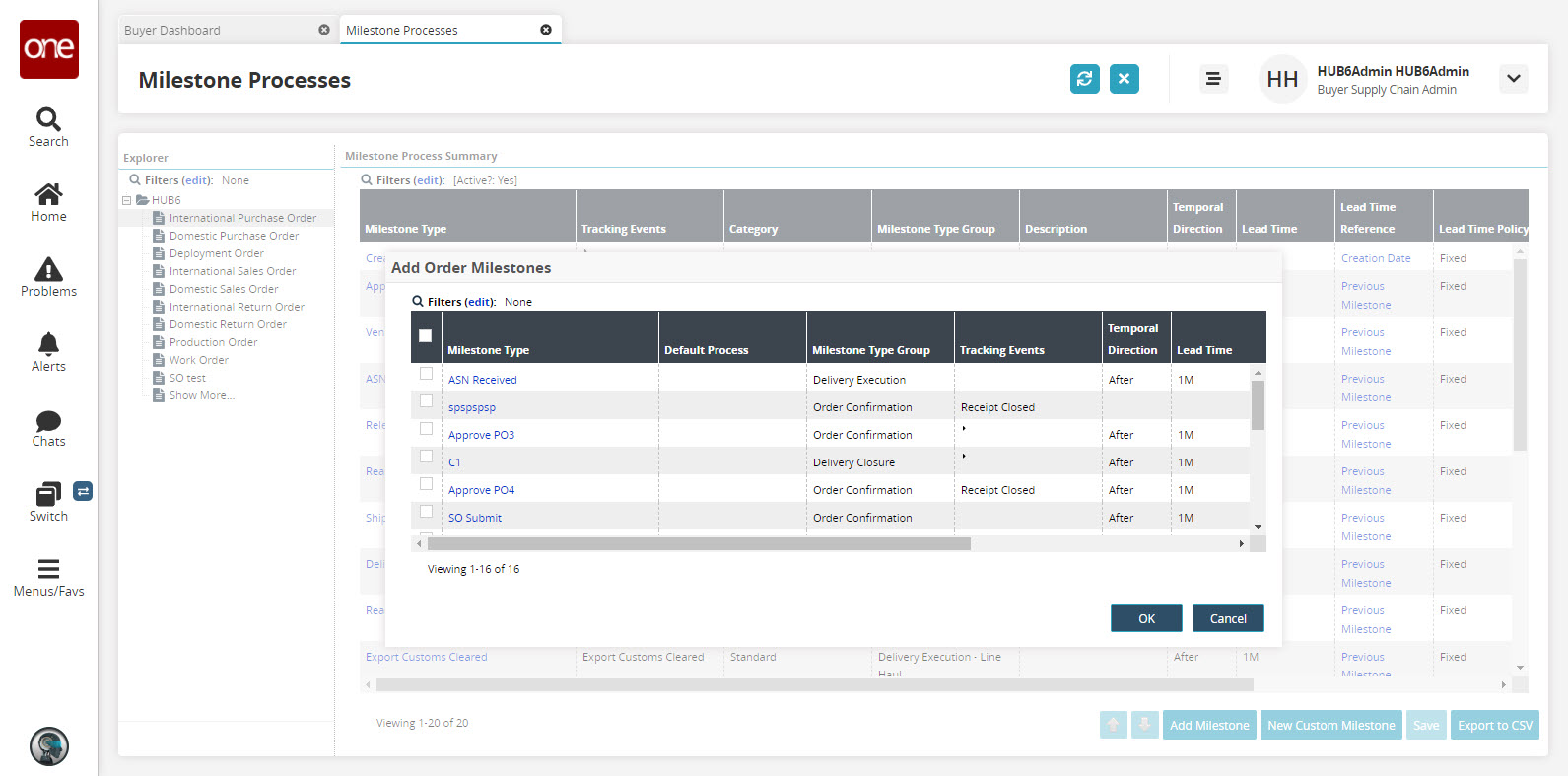This screenshot has width=1568, height=776.
Task: Expand the user profile dropdown arrow
Action: (1513, 79)
